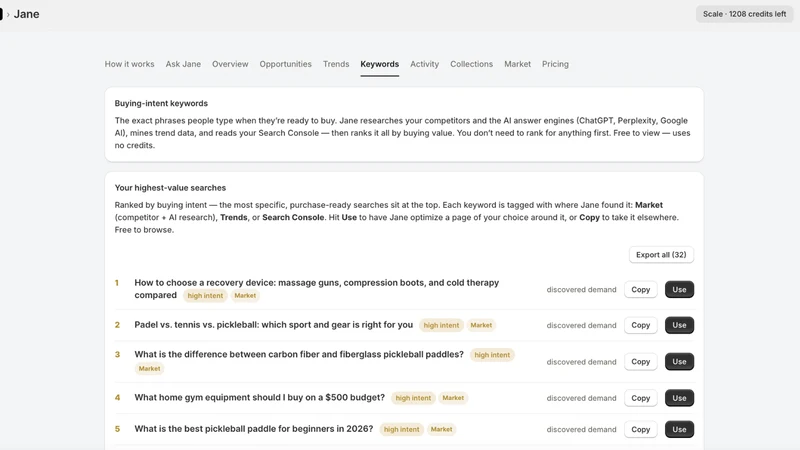Image resolution: width=800 pixels, height=450 pixels.
Task: Switch to the Collections tab
Action: (x=471, y=64)
